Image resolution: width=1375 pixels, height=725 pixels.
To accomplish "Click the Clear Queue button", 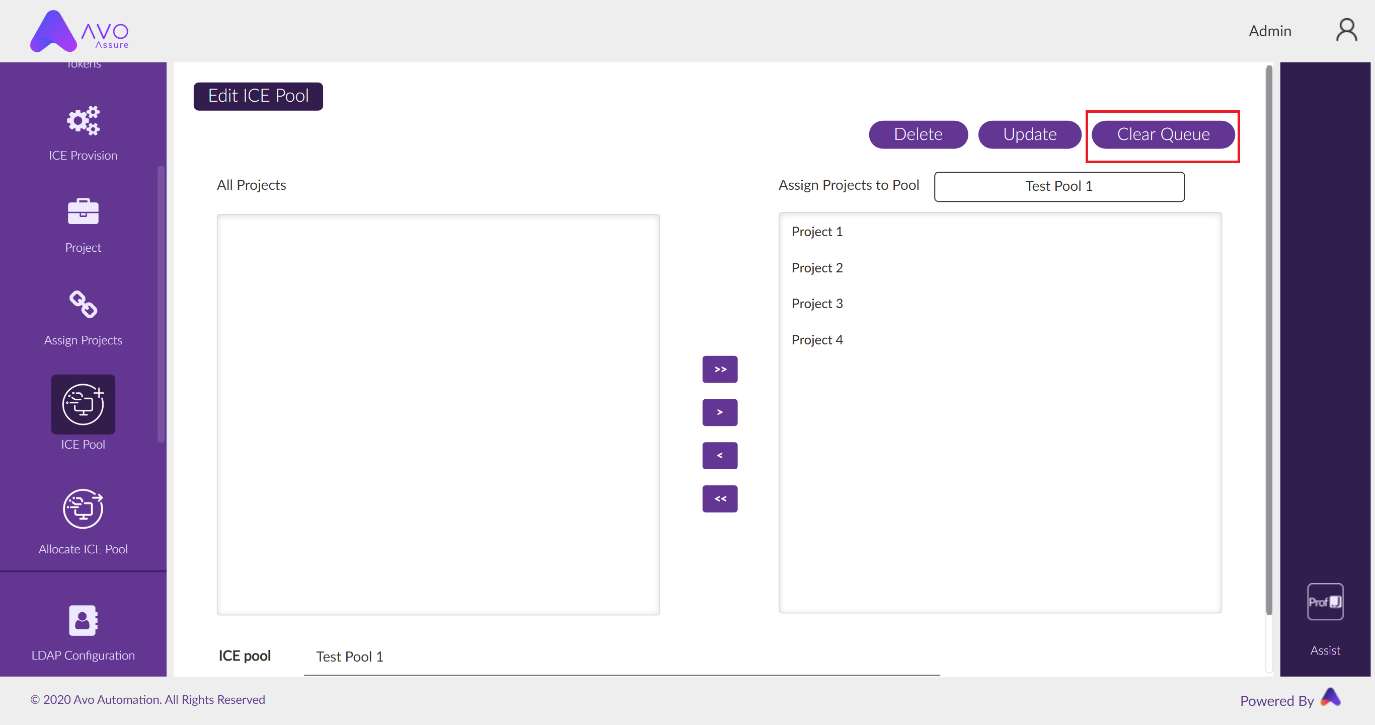I will pyautogui.click(x=1163, y=134).
